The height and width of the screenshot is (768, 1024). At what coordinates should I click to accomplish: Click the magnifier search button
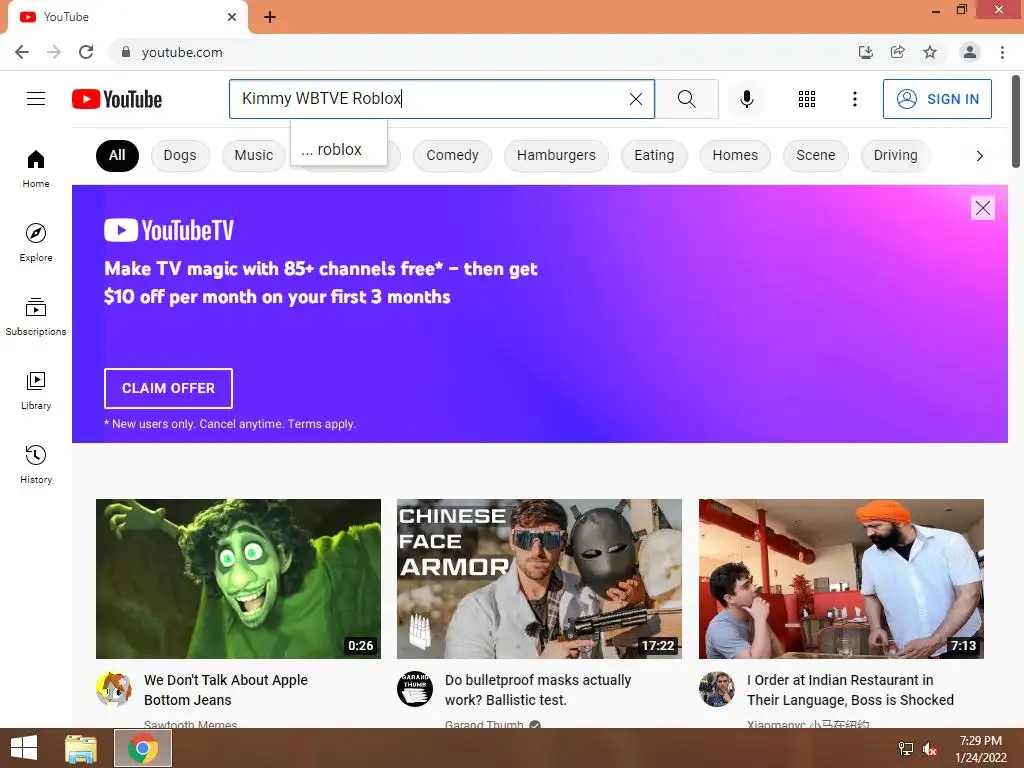point(686,99)
